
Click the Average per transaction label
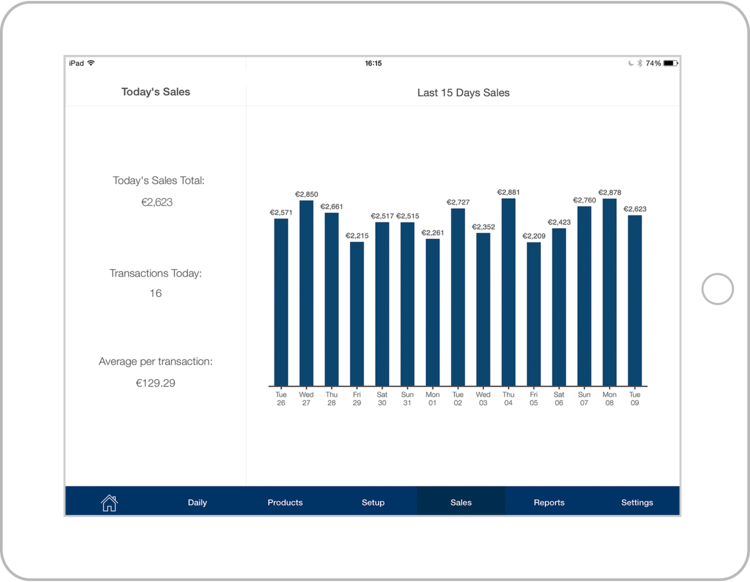[155, 362]
